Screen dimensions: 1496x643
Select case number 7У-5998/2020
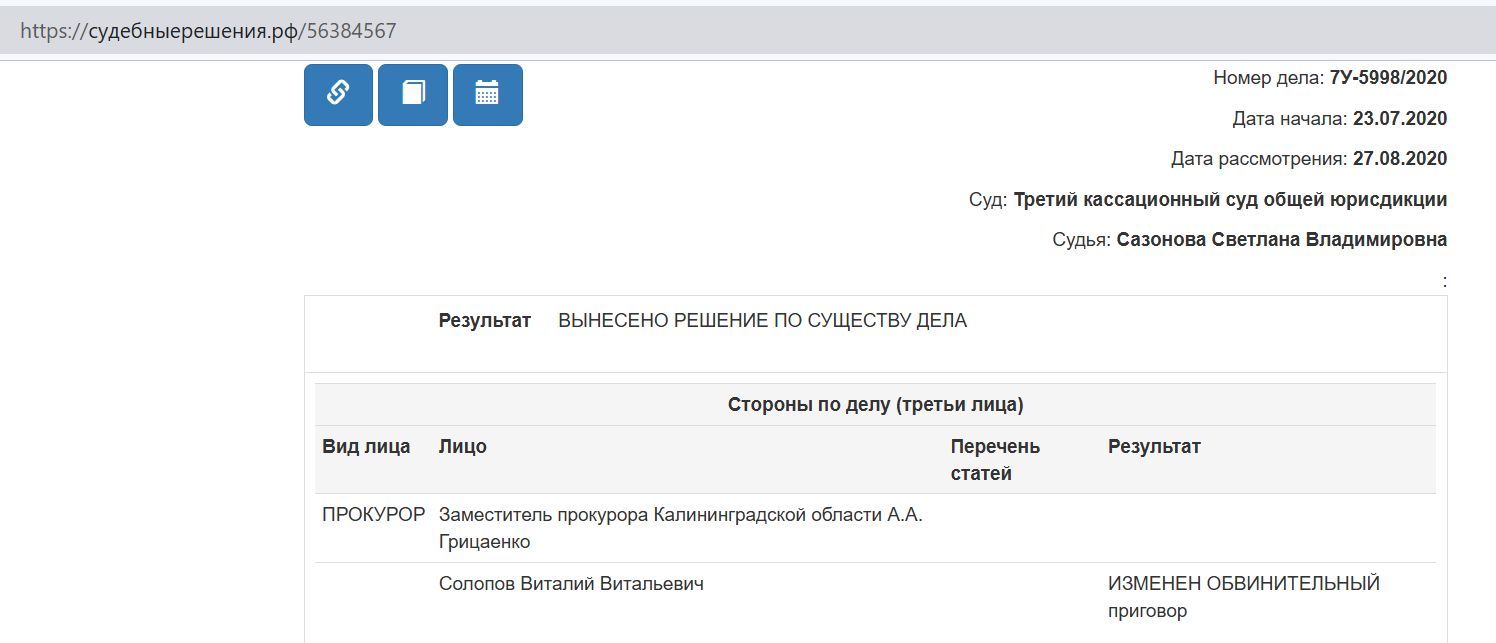click(x=1388, y=78)
